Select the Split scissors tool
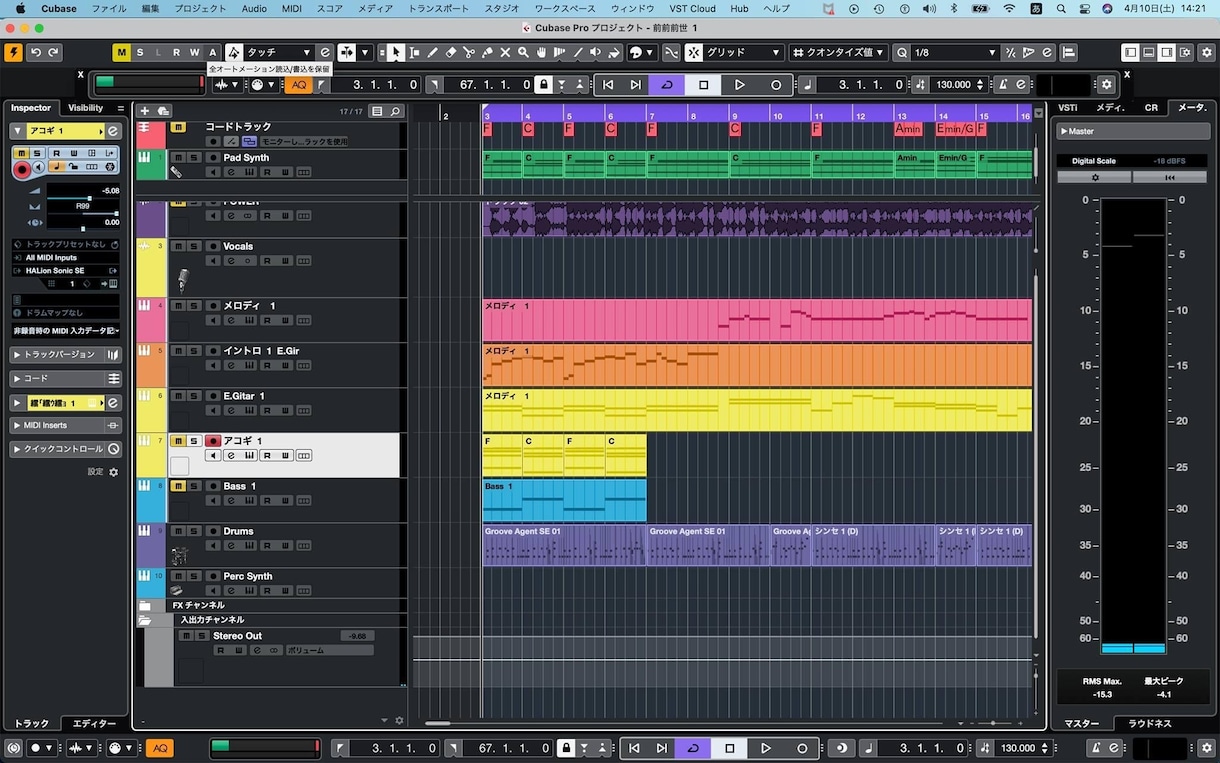Screen dimensions: 1220x763 469,52
